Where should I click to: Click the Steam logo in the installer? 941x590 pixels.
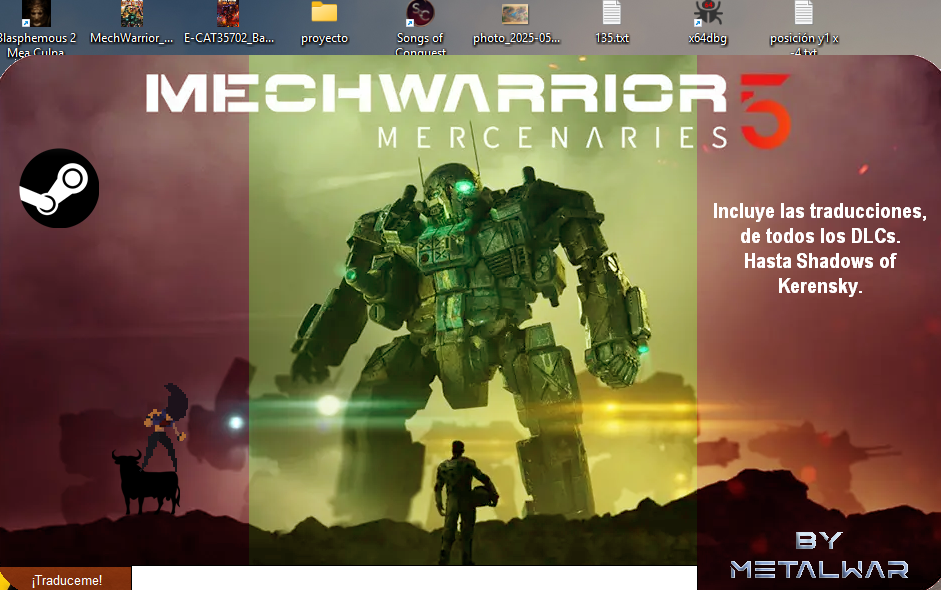point(59,188)
